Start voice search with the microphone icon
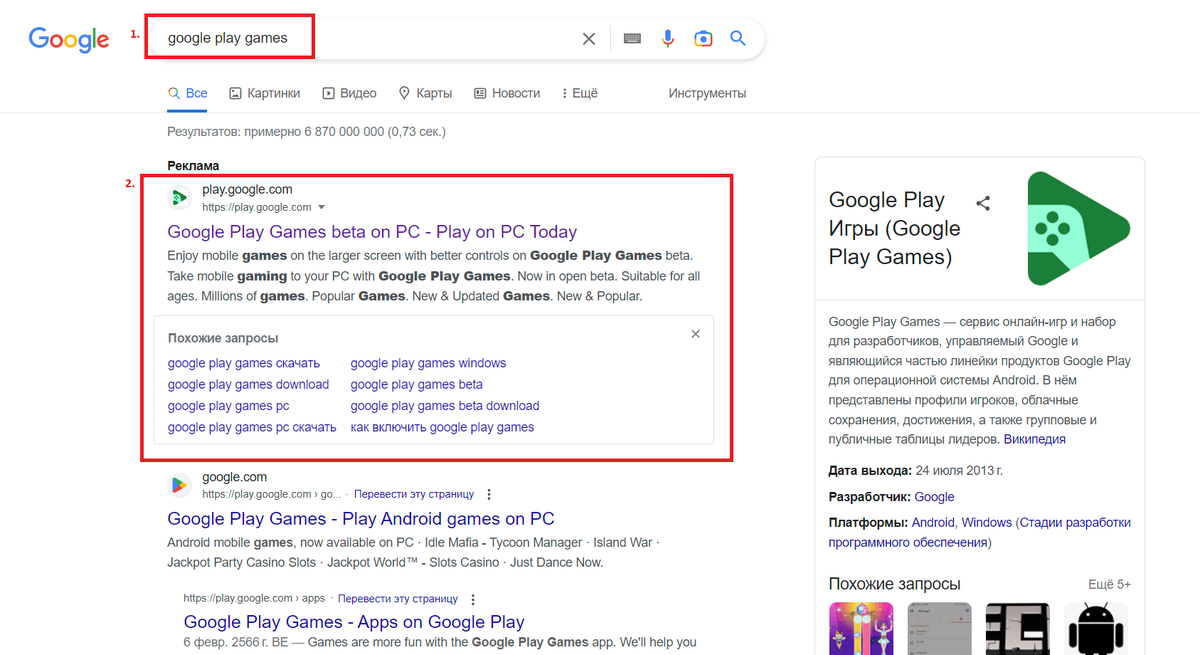This screenshot has height=655, width=1200. pyautogui.click(x=668, y=39)
